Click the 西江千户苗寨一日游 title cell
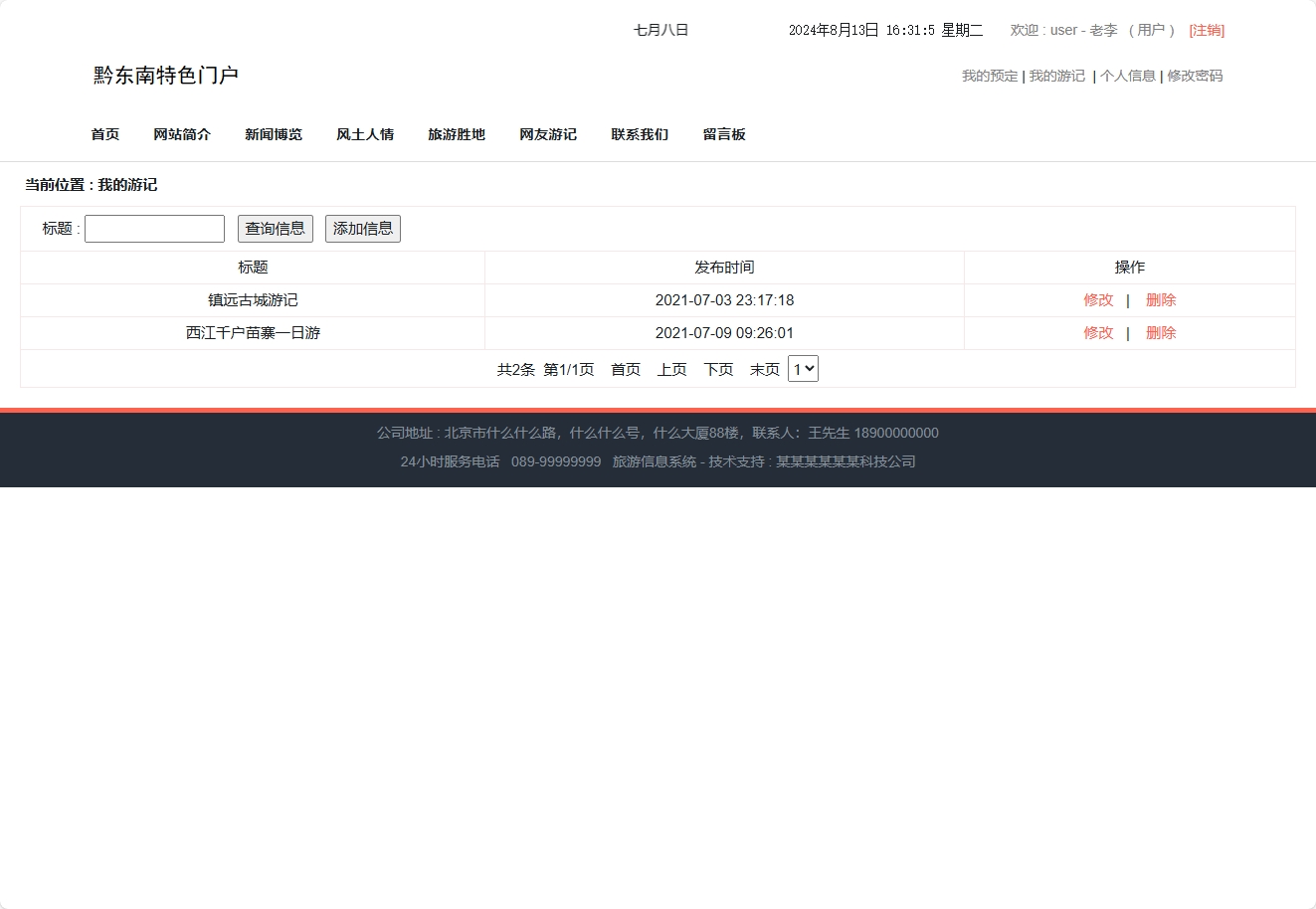Image resolution: width=1316 pixels, height=909 pixels. point(253,333)
